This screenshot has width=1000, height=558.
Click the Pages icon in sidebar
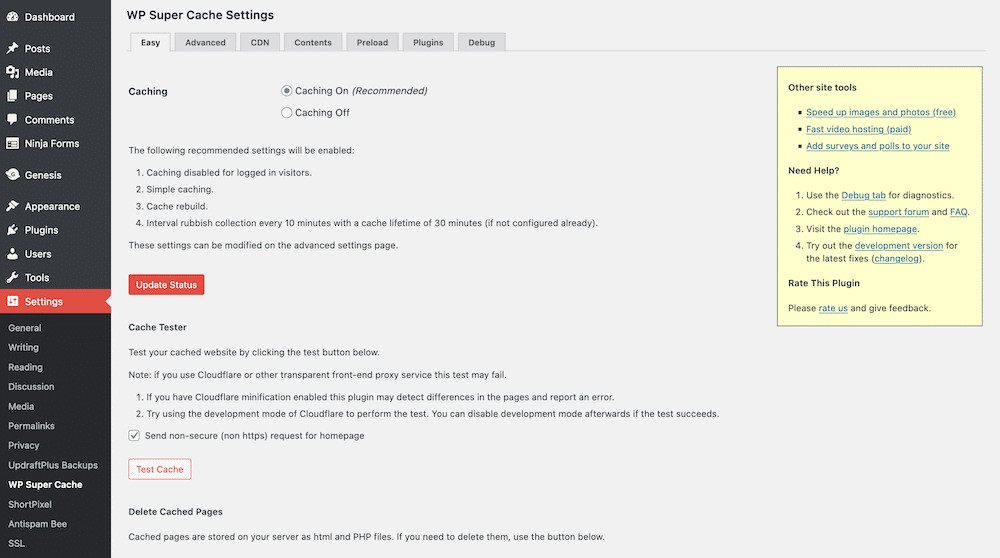12,96
